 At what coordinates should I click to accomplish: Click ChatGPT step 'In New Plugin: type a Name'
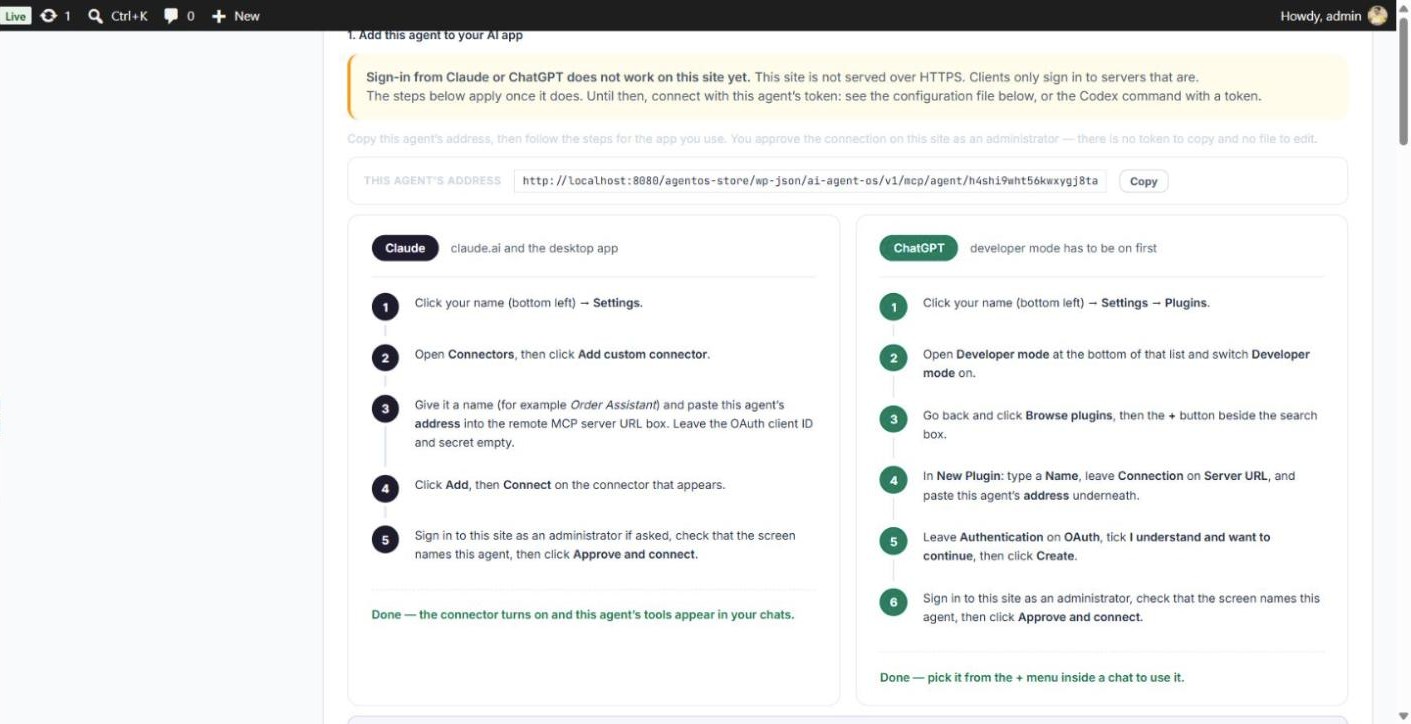[1109, 486]
